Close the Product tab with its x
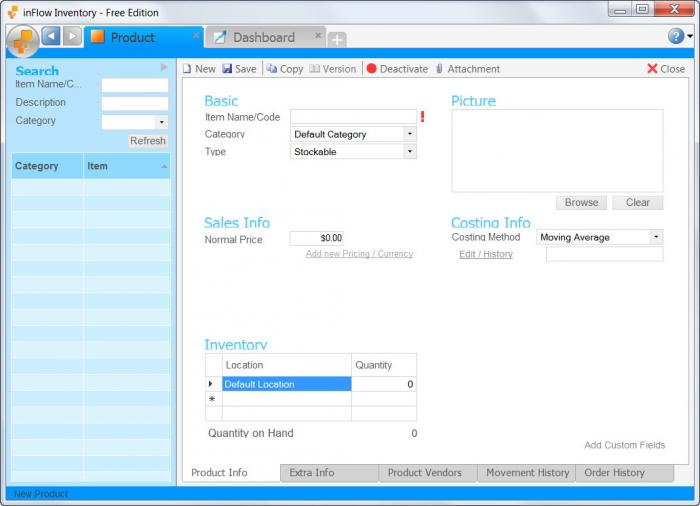Viewport: 700px width, 506px height. 196,36
